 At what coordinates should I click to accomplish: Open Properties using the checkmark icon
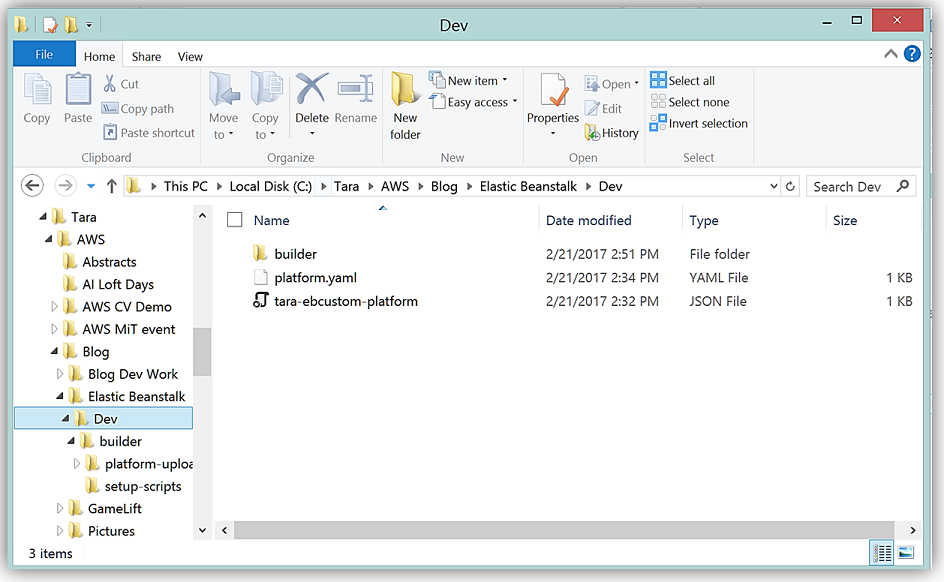(553, 92)
